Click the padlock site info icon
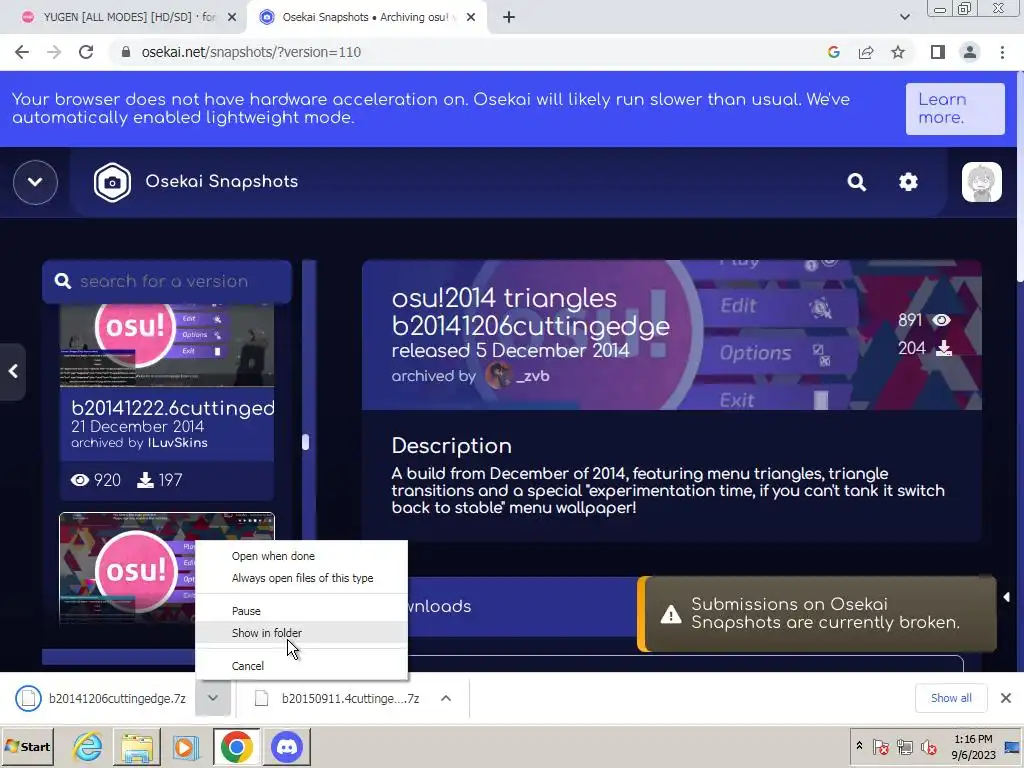The width and height of the screenshot is (1024, 768). (126, 52)
